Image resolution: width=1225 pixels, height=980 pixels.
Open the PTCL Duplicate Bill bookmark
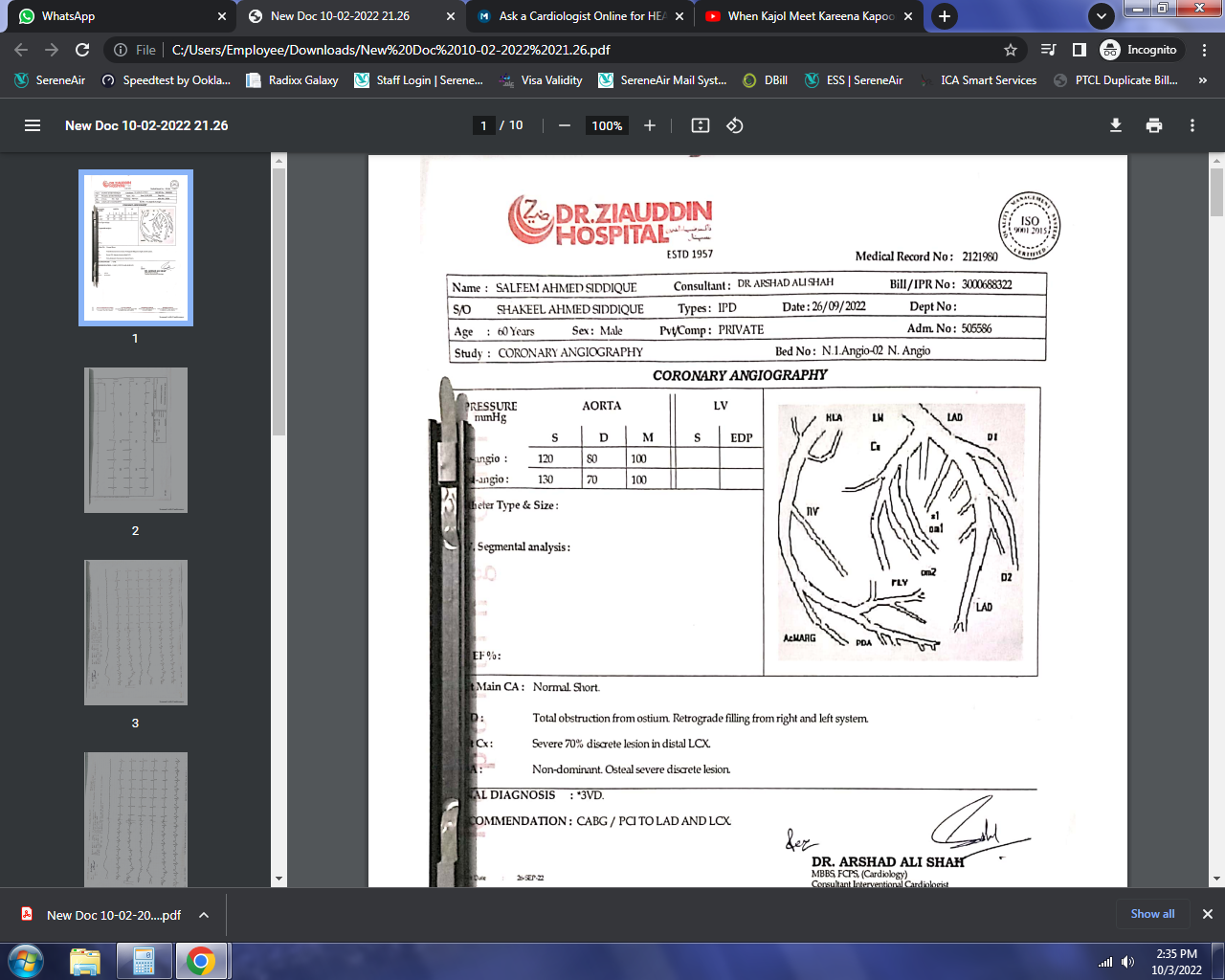tap(1116, 80)
